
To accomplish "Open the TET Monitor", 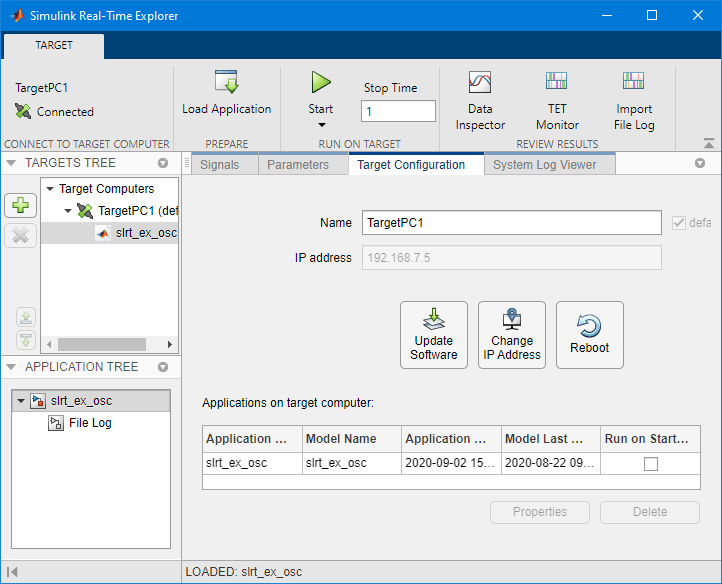I will click(x=557, y=81).
